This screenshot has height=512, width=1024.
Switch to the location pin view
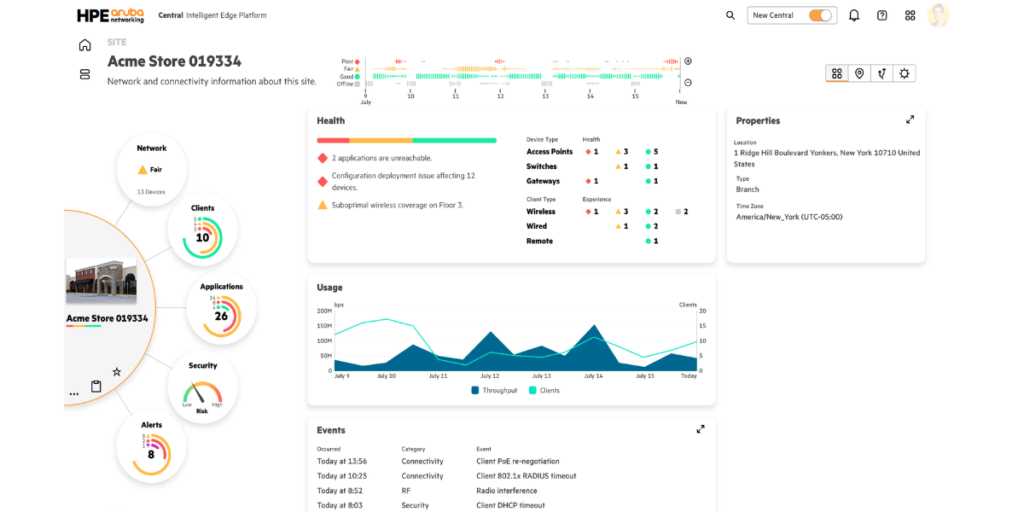[x=859, y=73]
